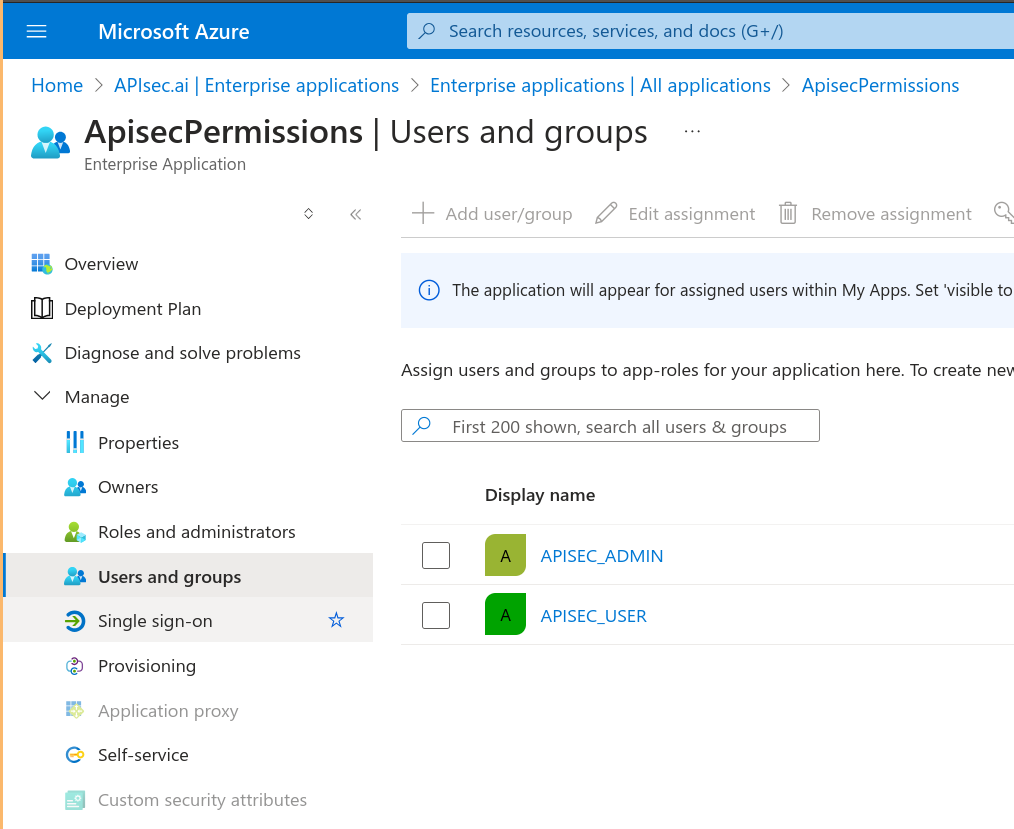Viewport: 1014px width, 829px height.
Task: Open Roles and administrators menu item
Action: click(x=196, y=532)
